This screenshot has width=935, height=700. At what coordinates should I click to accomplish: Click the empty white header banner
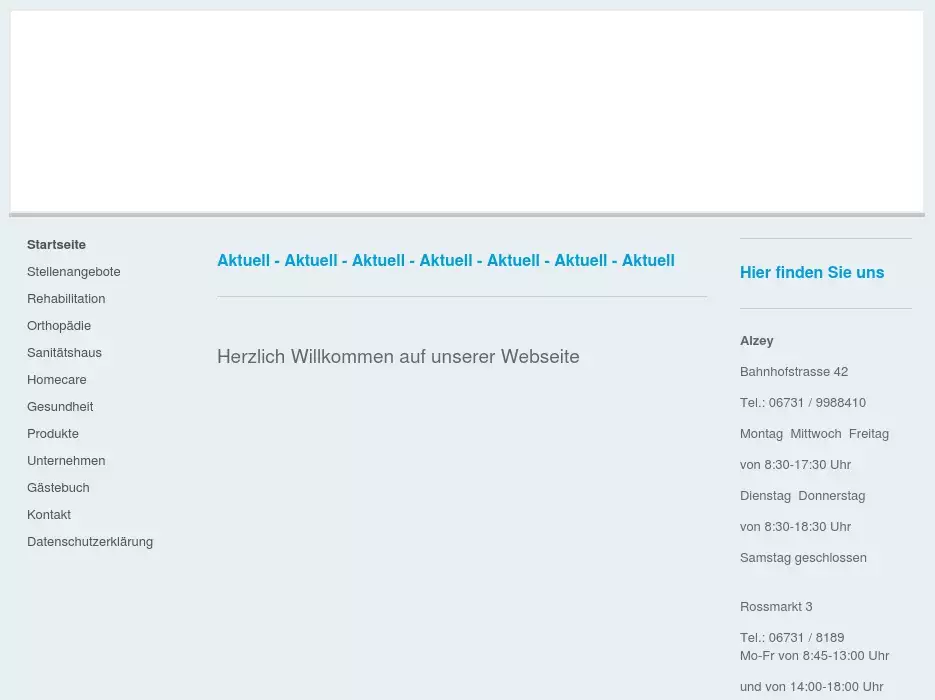click(467, 110)
